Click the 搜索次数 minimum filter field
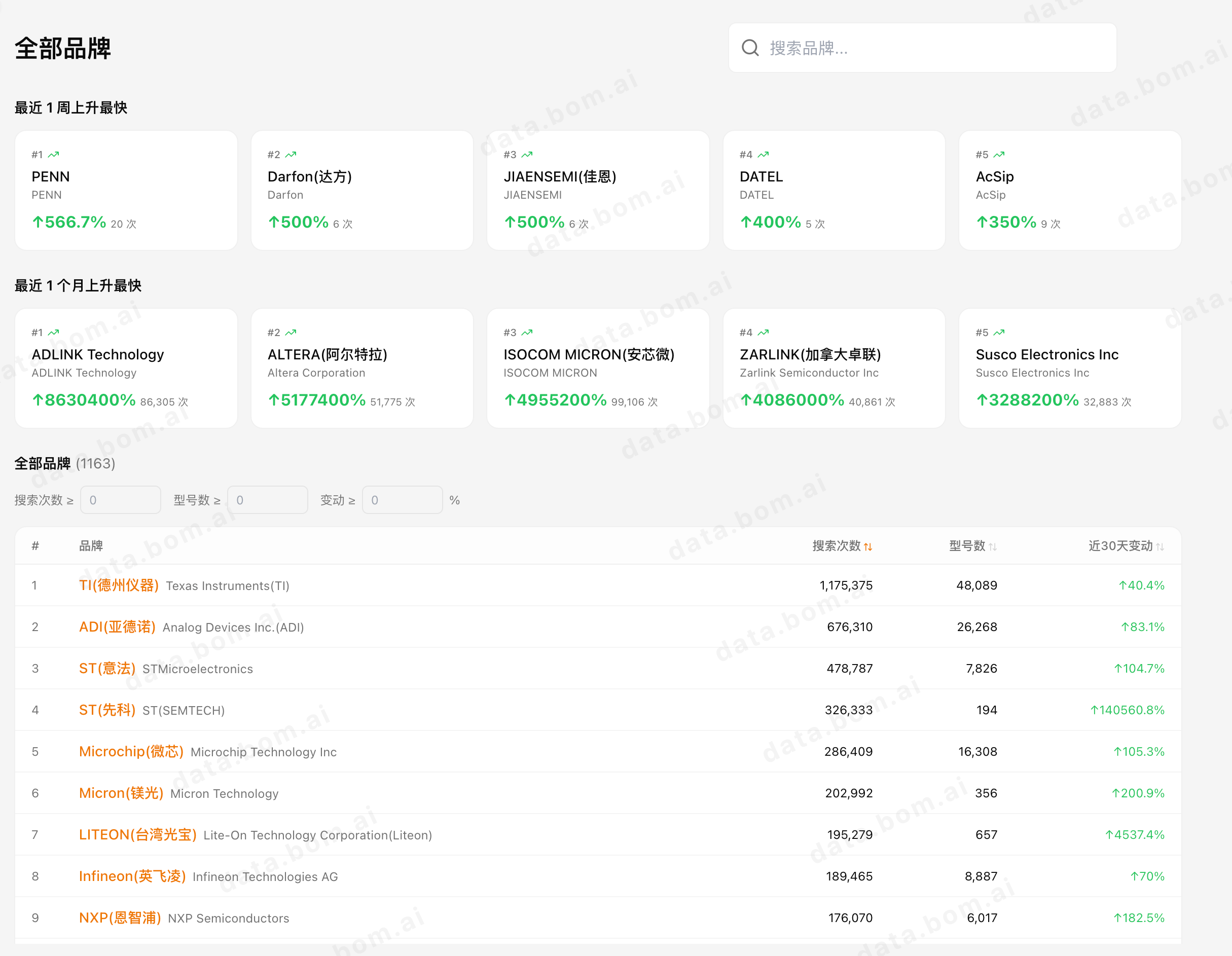 121,500
